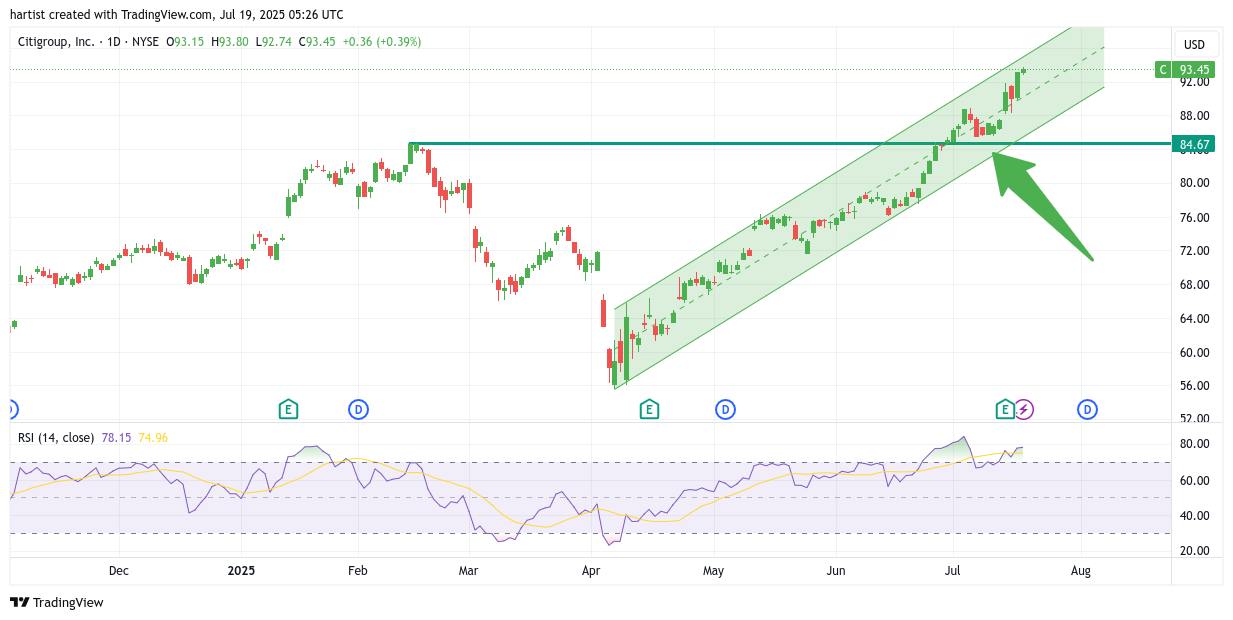Click the Citigroup, Inc. symbol title
The width and height of the screenshot is (1233, 620).
click(56, 42)
